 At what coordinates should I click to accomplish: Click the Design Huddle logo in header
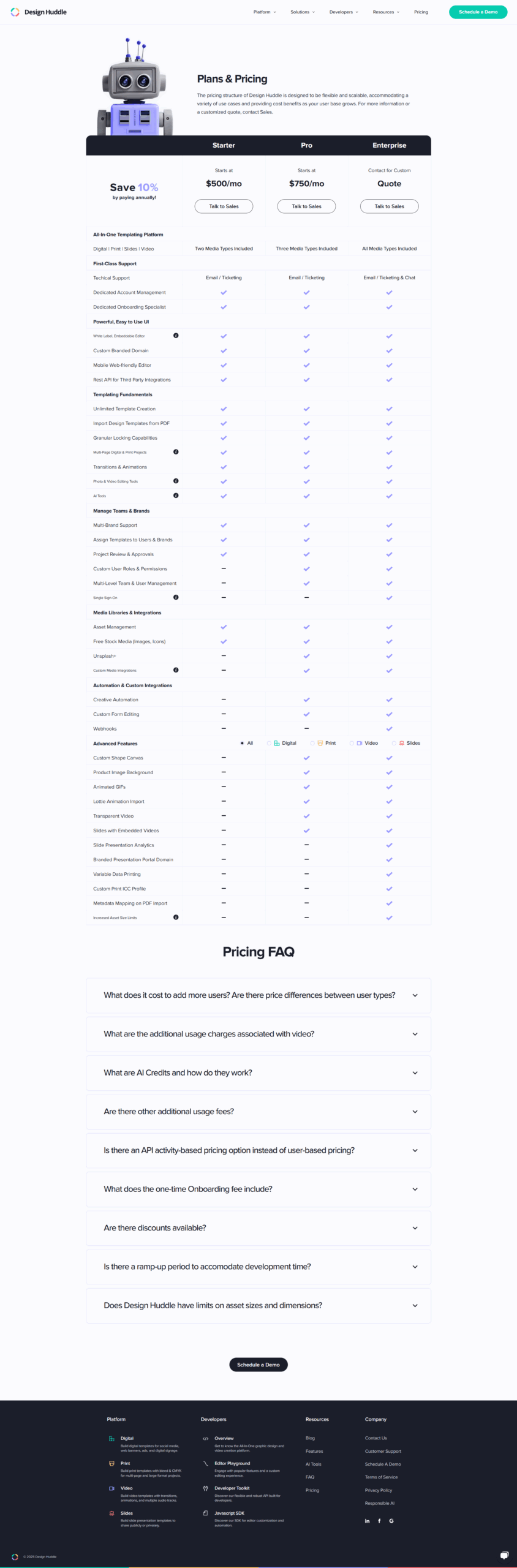[39, 12]
